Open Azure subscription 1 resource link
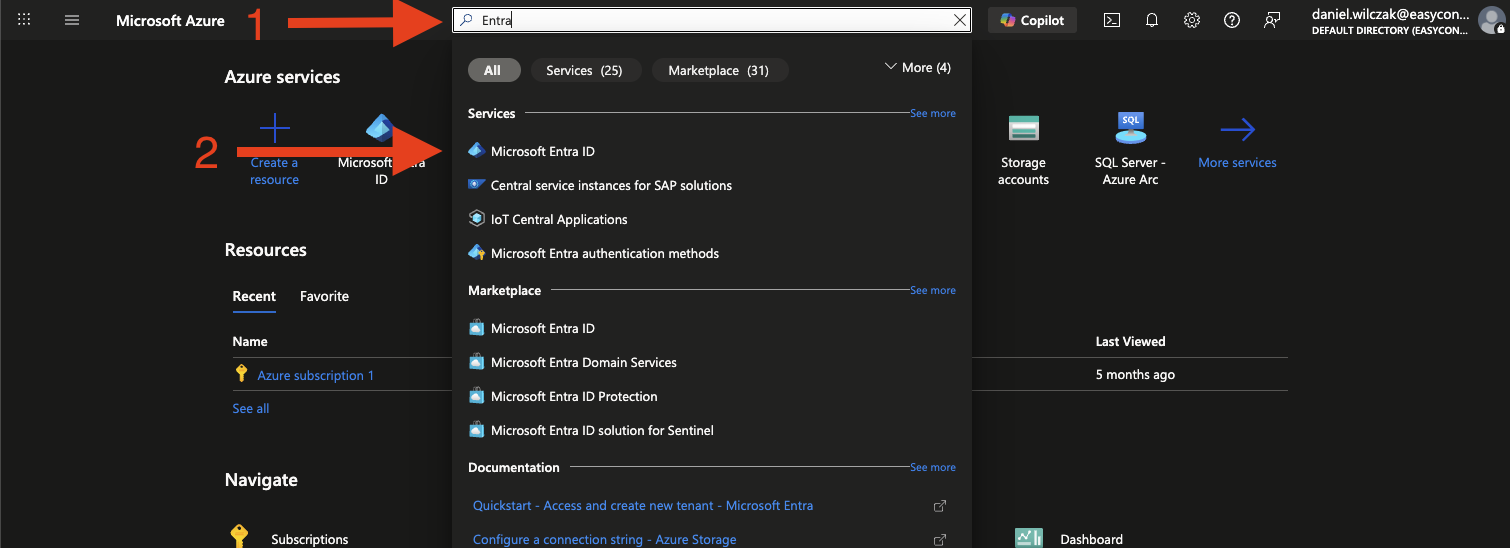This screenshot has width=1510, height=548. (x=315, y=375)
